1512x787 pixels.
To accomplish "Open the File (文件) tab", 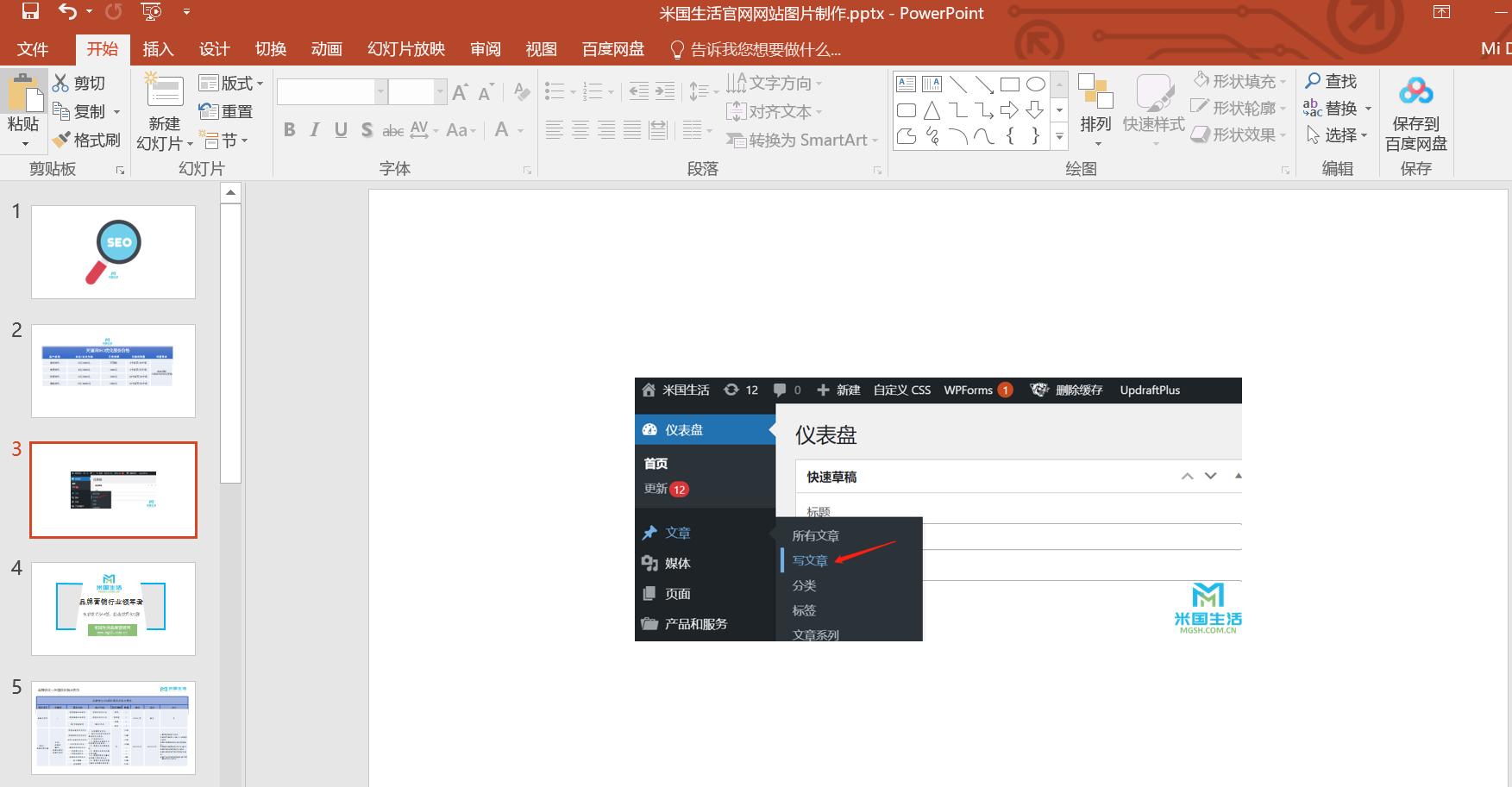I will (x=33, y=49).
